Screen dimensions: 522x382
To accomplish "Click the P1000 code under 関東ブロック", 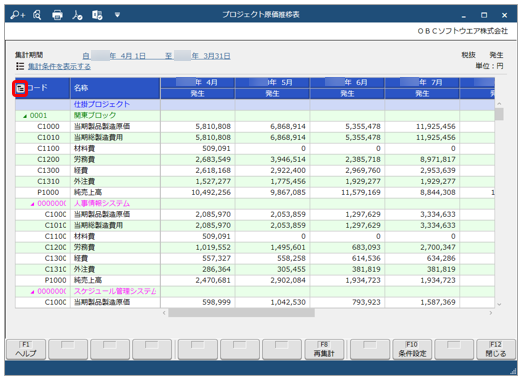I will coord(48,193).
